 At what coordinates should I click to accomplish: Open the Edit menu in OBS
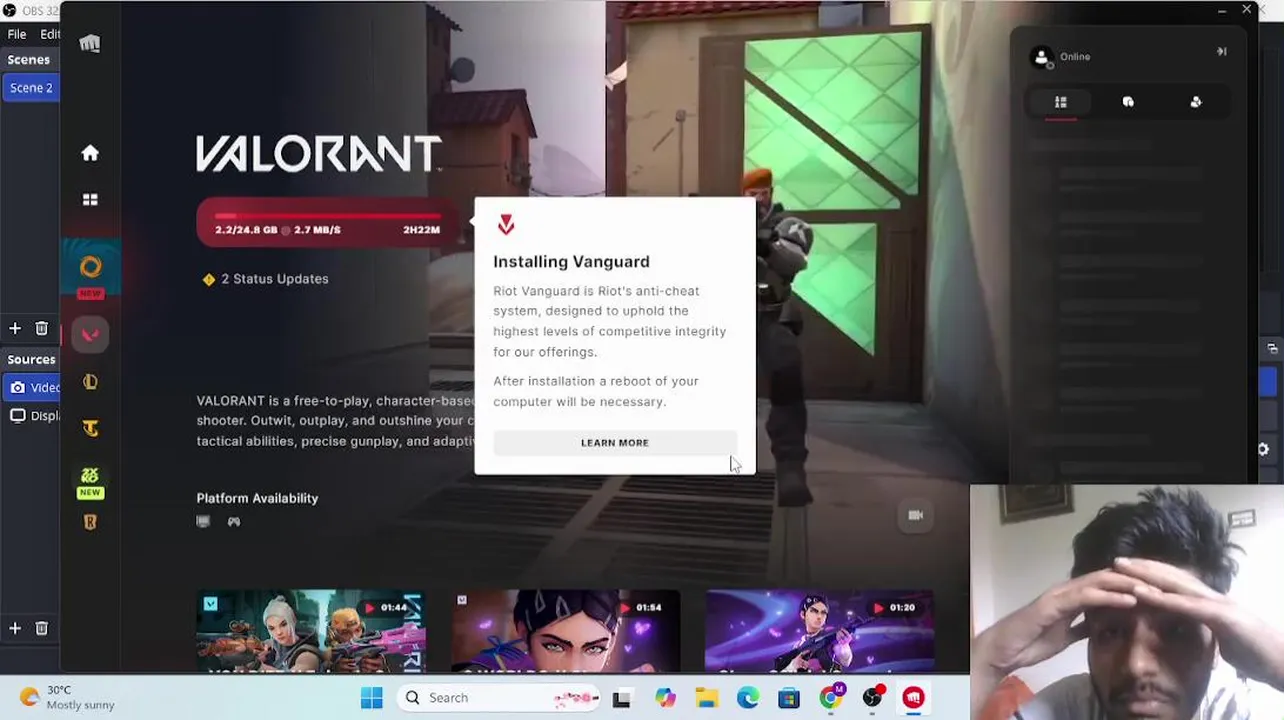click(x=50, y=34)
